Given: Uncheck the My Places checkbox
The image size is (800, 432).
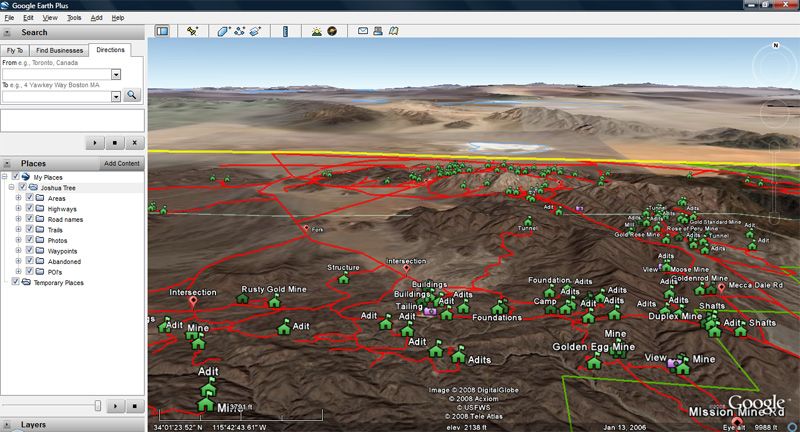Looking at the screenshot, I should pos(15,177).
